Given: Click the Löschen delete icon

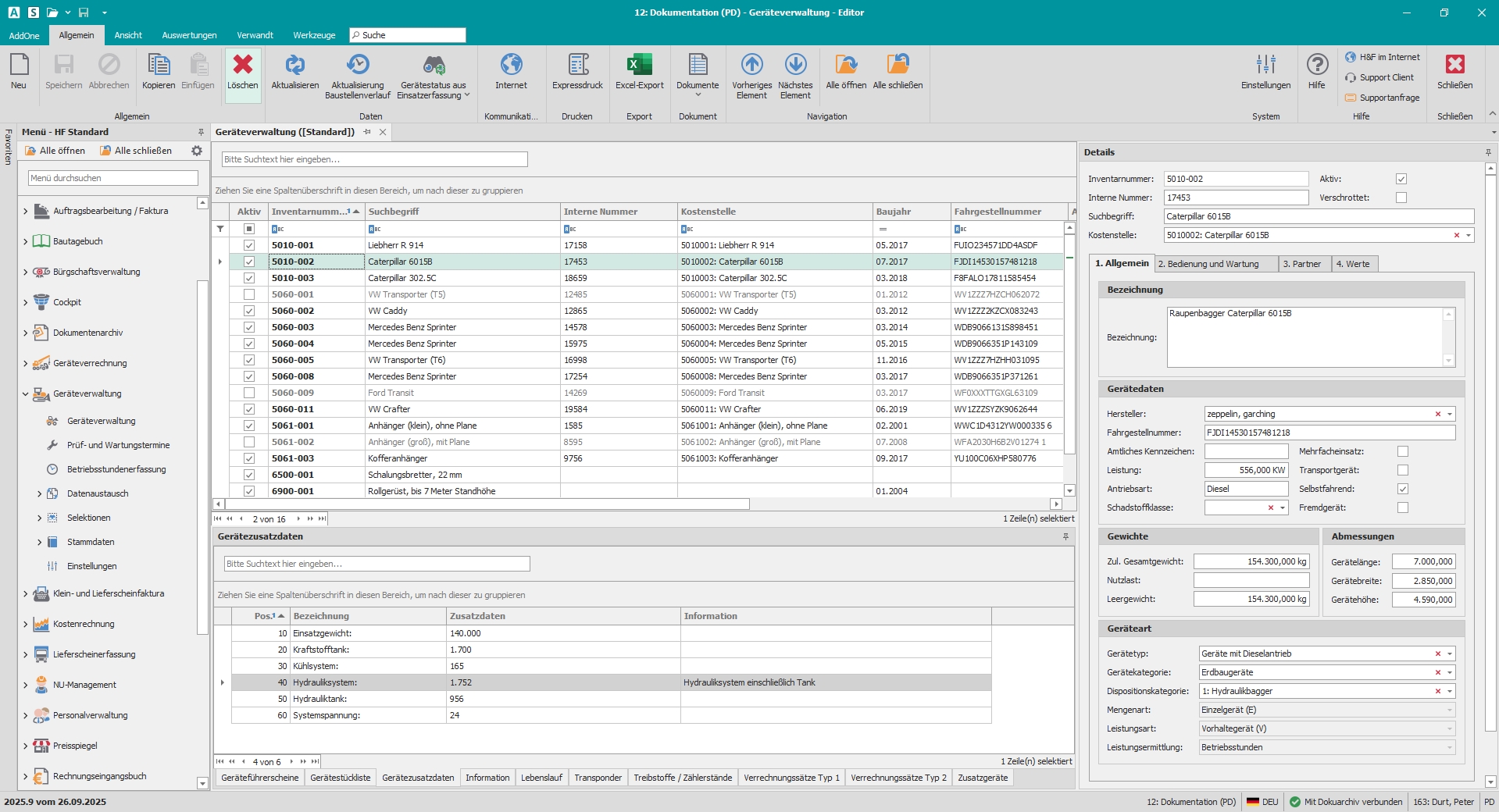Looking at the screenshot, I should (x=242, y=66).
